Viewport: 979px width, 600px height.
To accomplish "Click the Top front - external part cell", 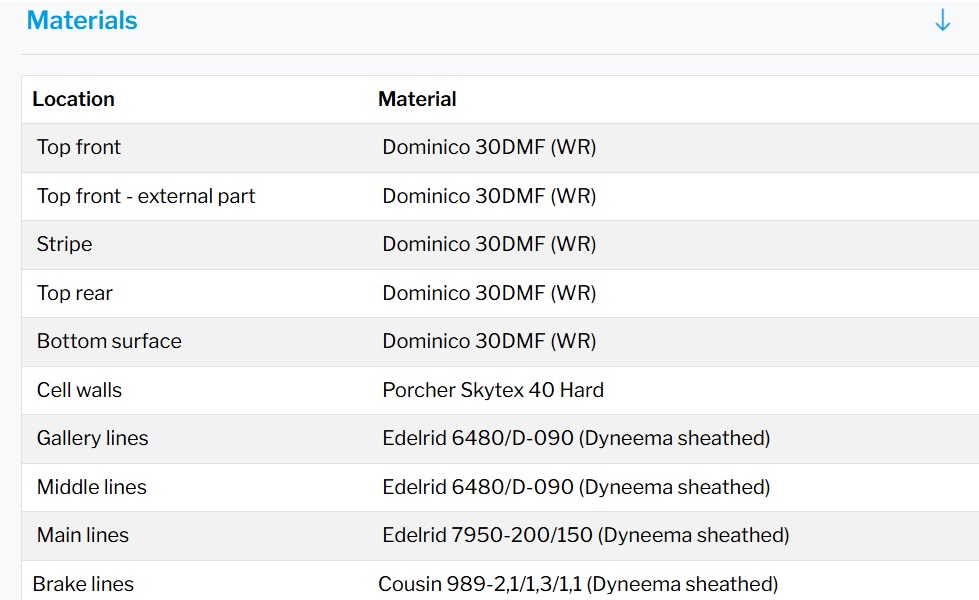I will click(146, 196).
